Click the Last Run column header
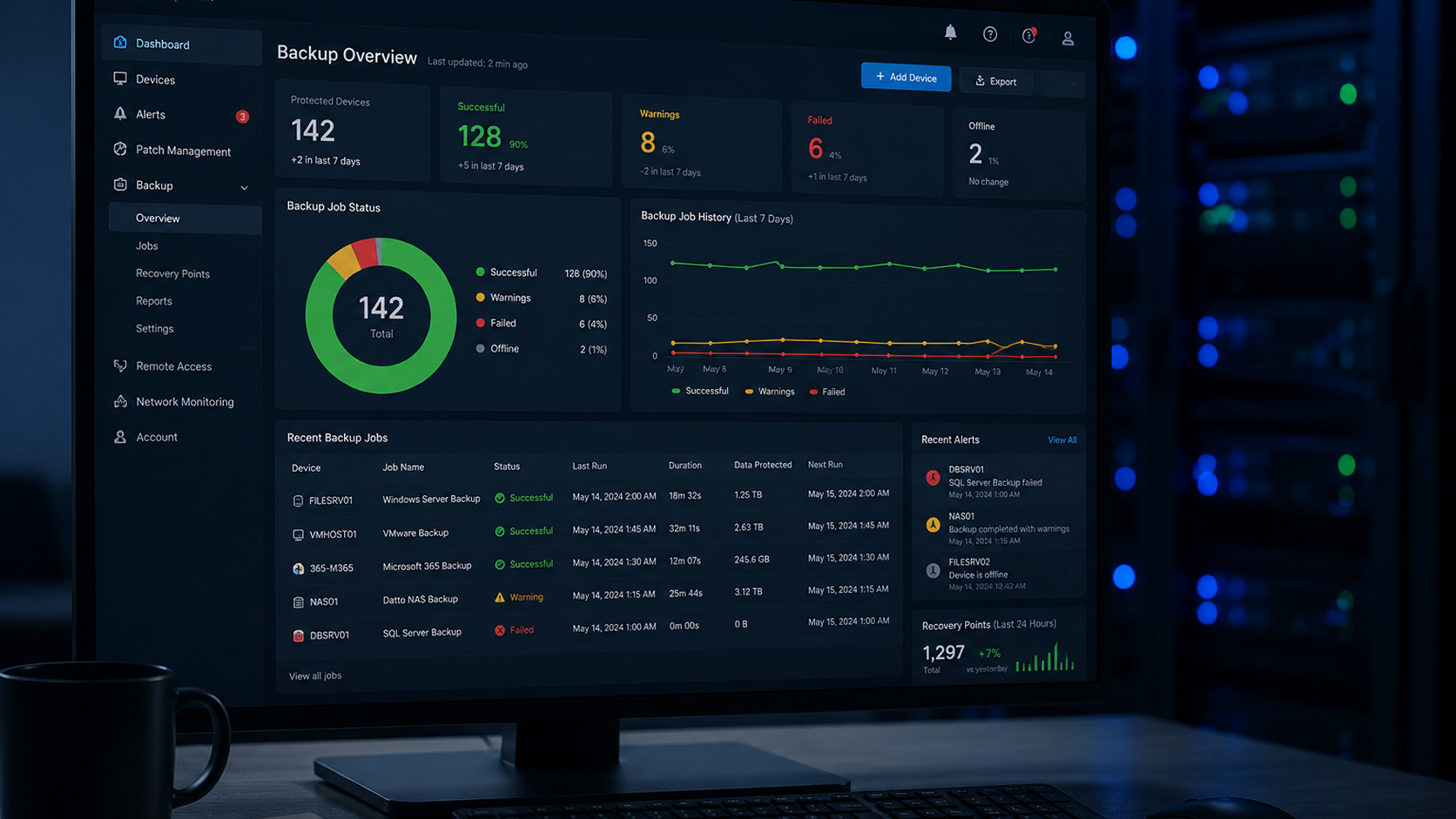 pyautogui.click(x=590, y=466)
